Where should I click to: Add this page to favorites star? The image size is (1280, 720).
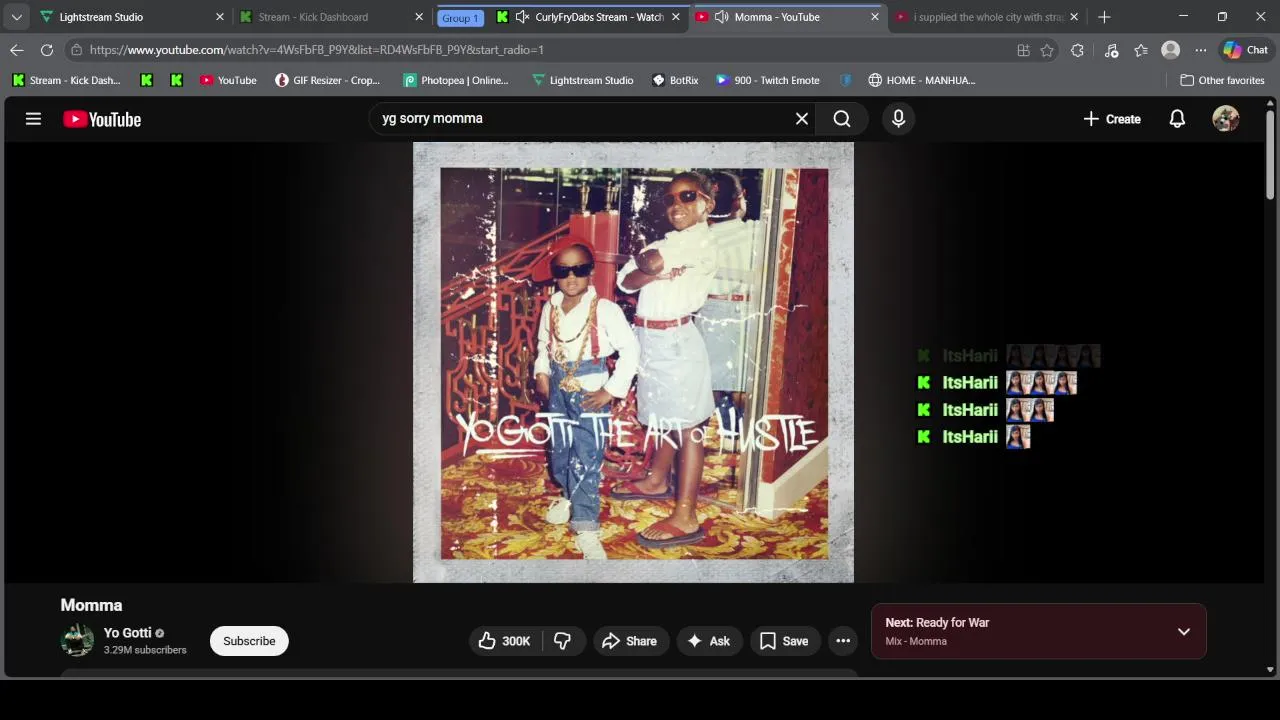click(1047, 50)
